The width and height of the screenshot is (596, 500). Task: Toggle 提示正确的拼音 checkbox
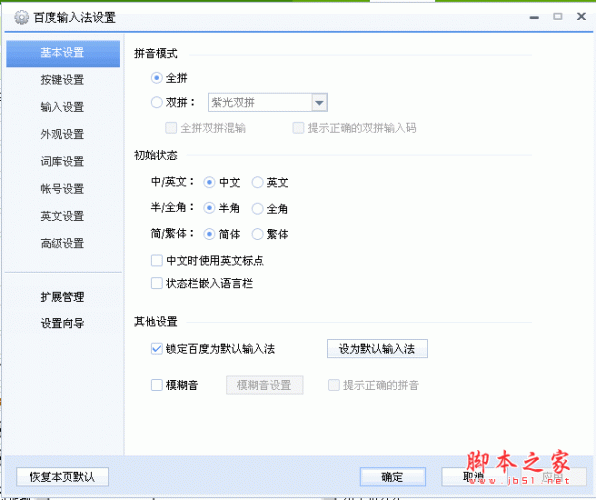pyautogui.click(x=334, y=385)
